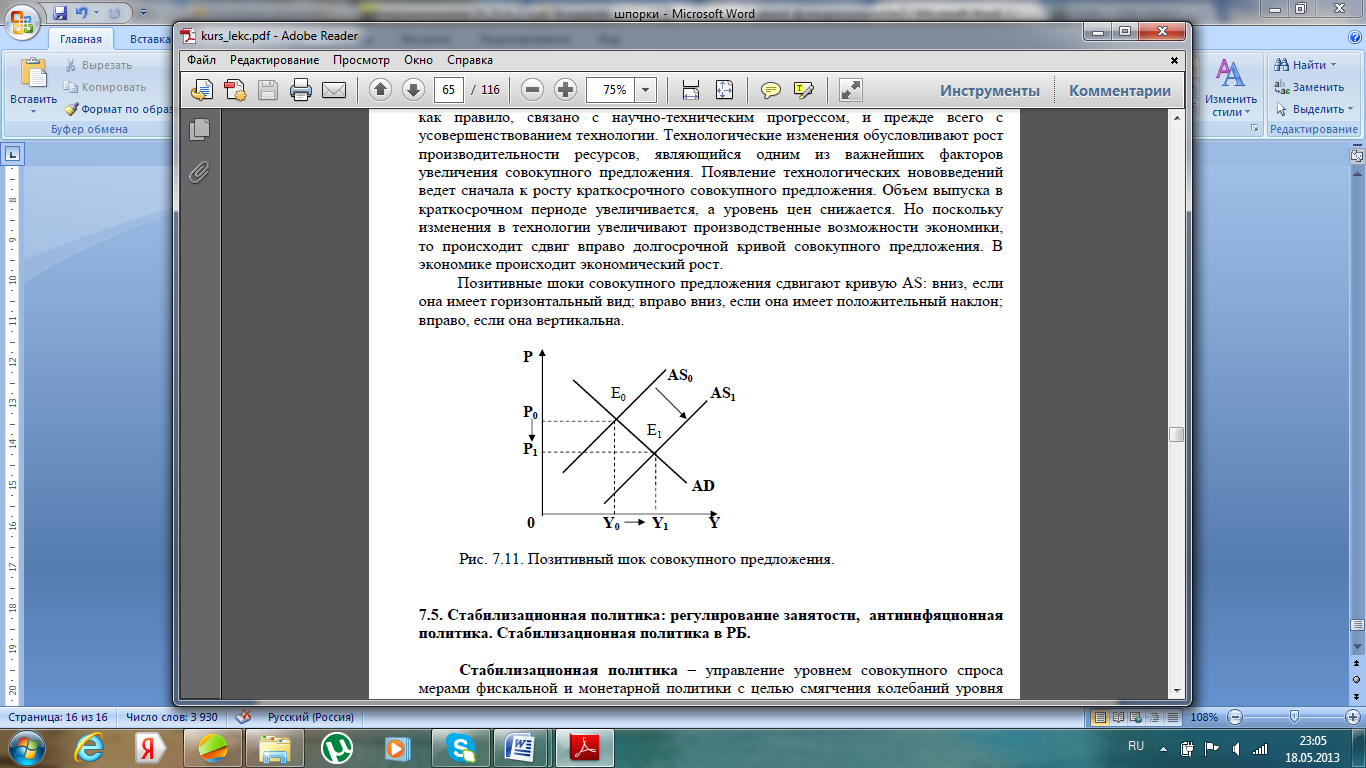
Task: Open the Просмотр menu
Action: [x=361, y=60]
